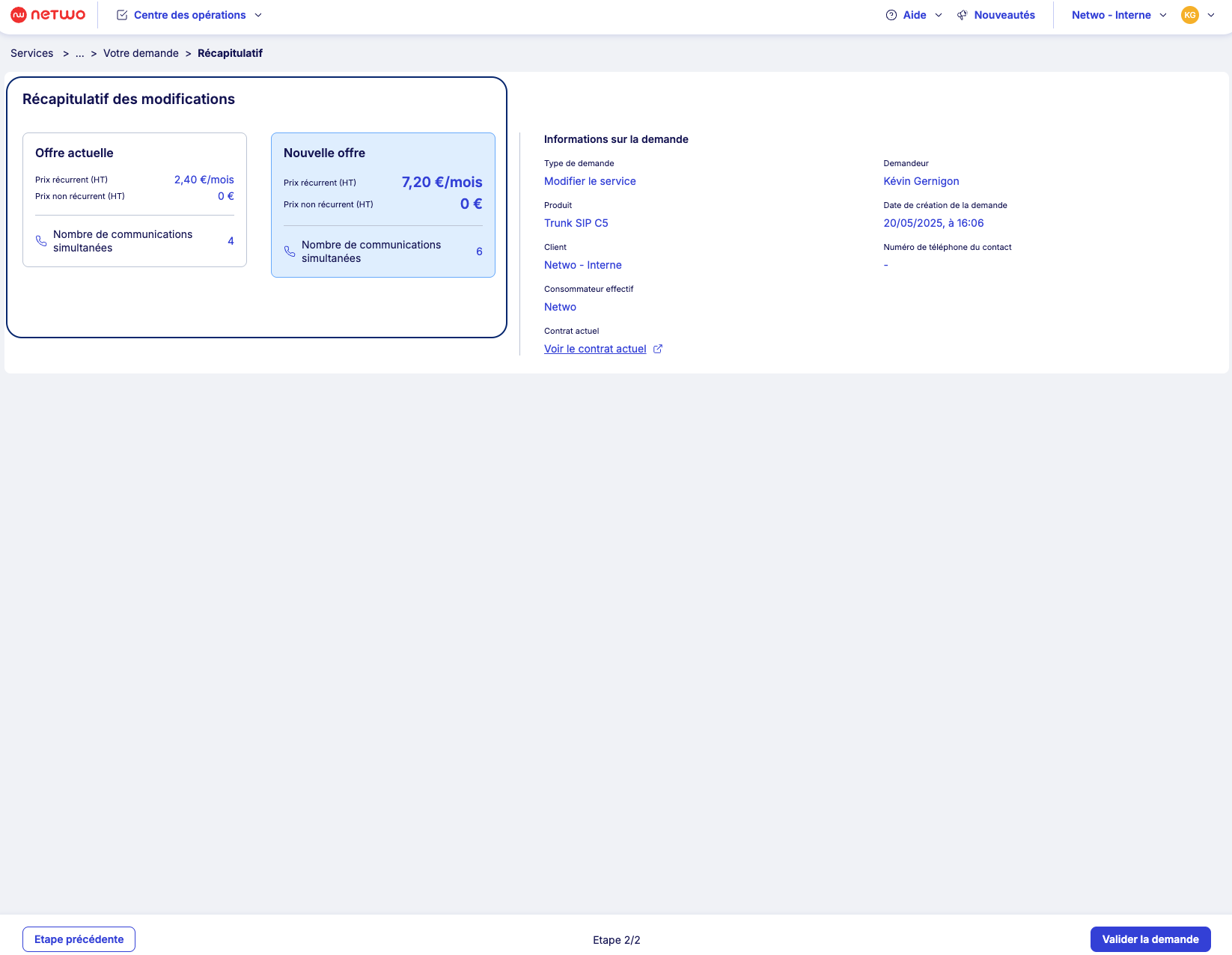The height and width of the screenshot is (955, 1232).
Task: Click Etape précédente button
Action: point(79,939)
